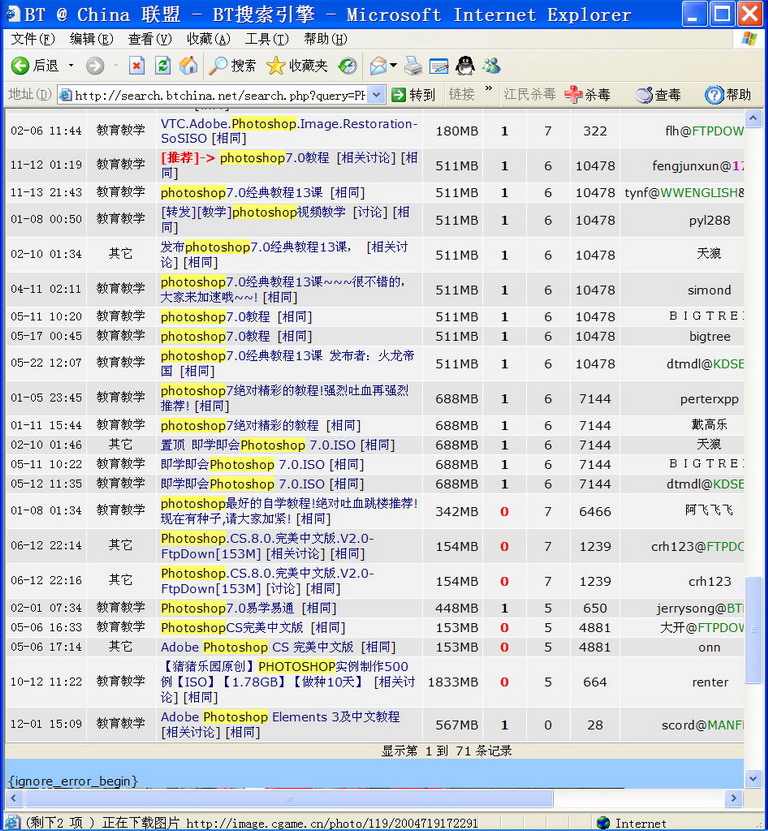Screen dimensions: 768x831
Task: Go back with the 后退 button
Action: pyautogui.click(x=35, y=66)
